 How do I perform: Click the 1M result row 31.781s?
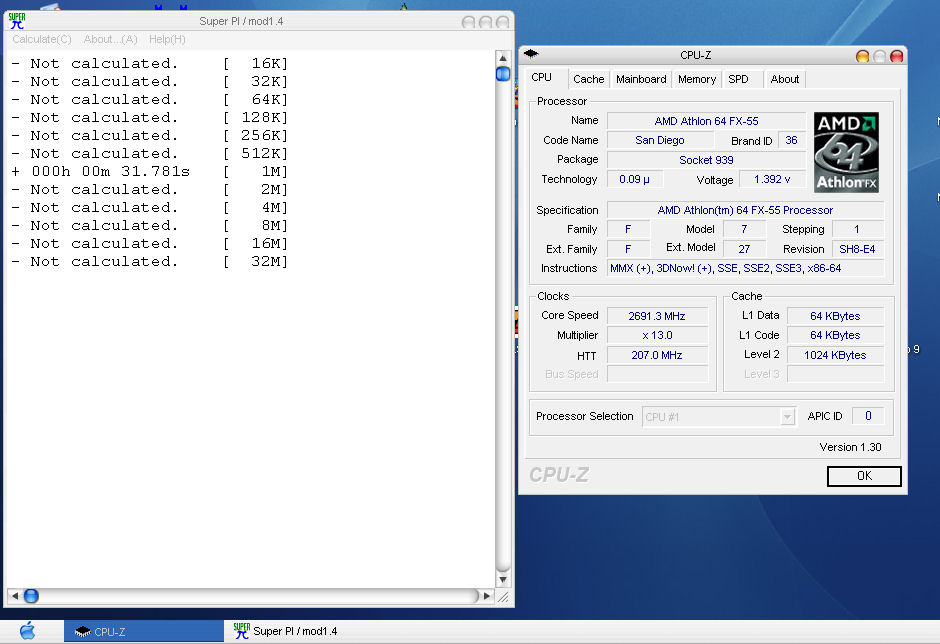pos(150,171)
